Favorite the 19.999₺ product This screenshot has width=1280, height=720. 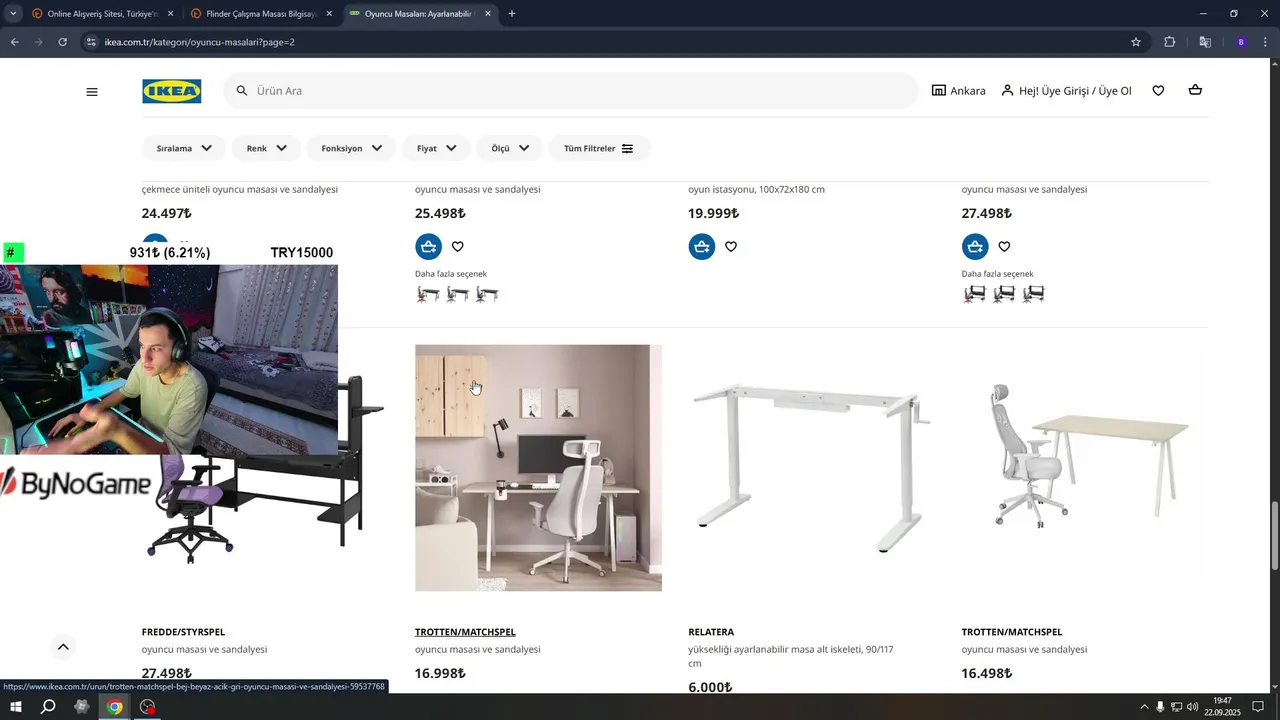coord(731,246)
